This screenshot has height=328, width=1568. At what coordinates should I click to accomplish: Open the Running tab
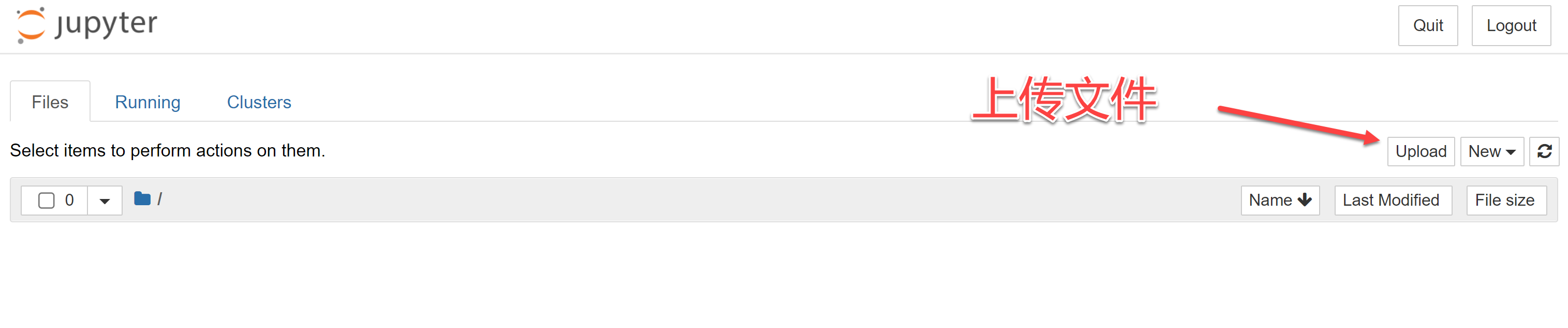pyautogui.click(x=147, y=102)
